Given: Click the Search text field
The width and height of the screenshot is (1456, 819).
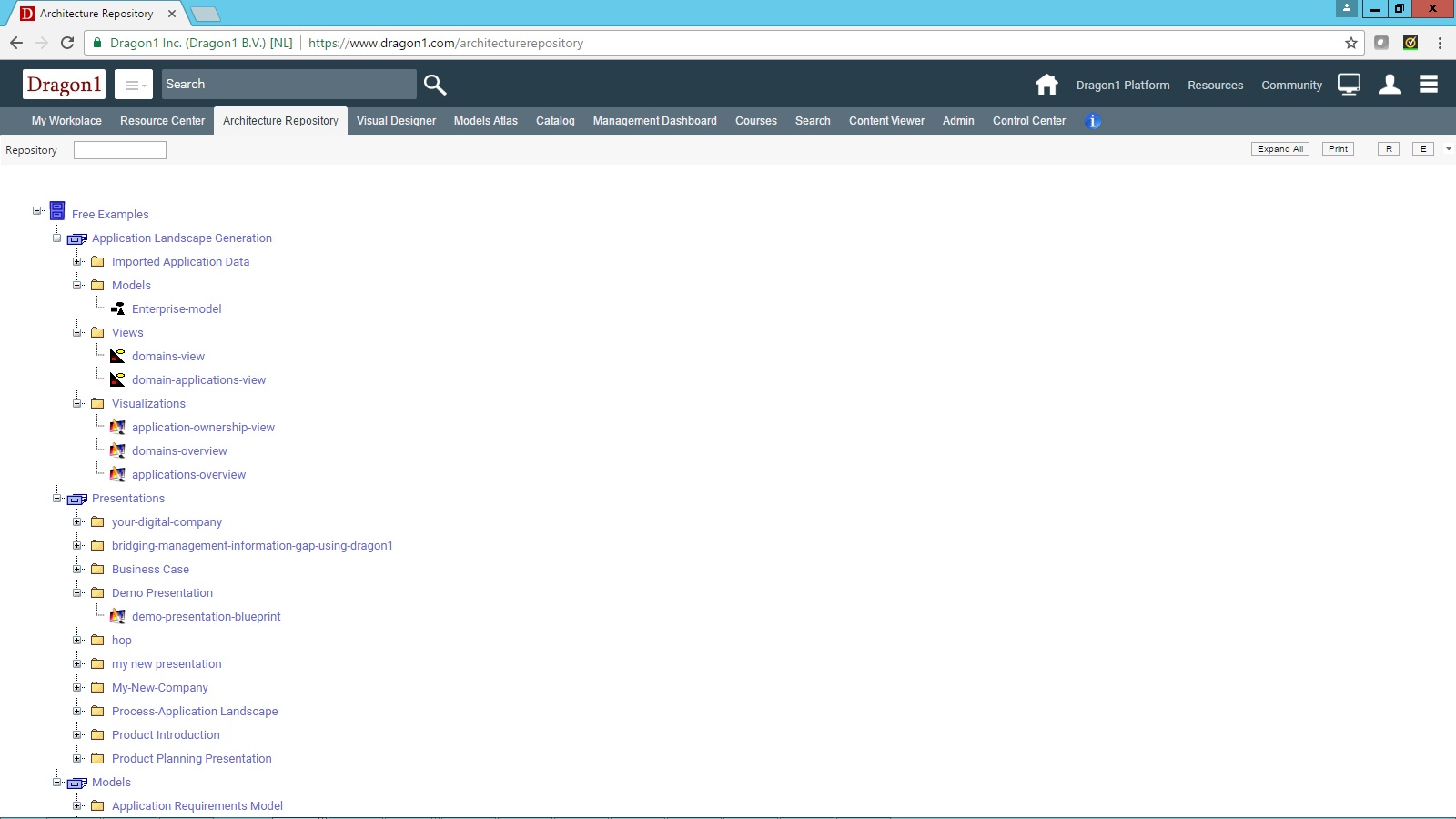Looking at the screenshot, I should tap(289, 84).
